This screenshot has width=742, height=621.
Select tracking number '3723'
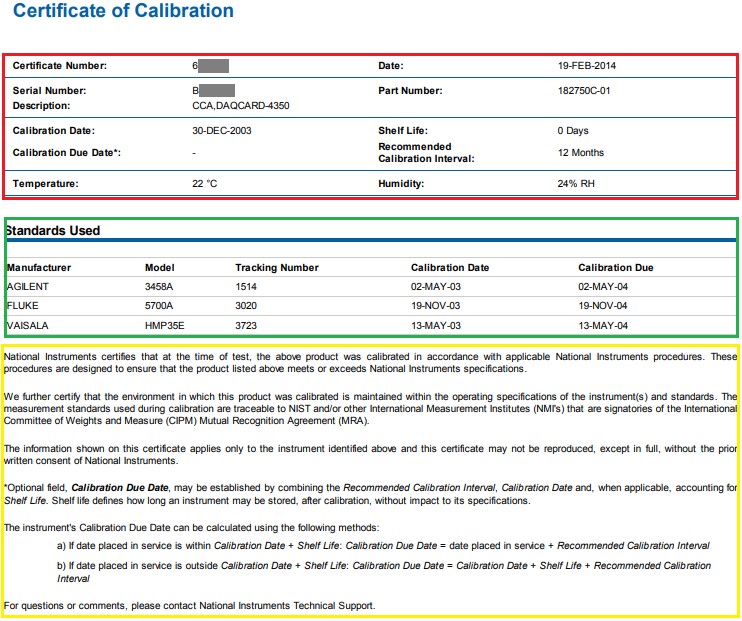tap(246, 326)
